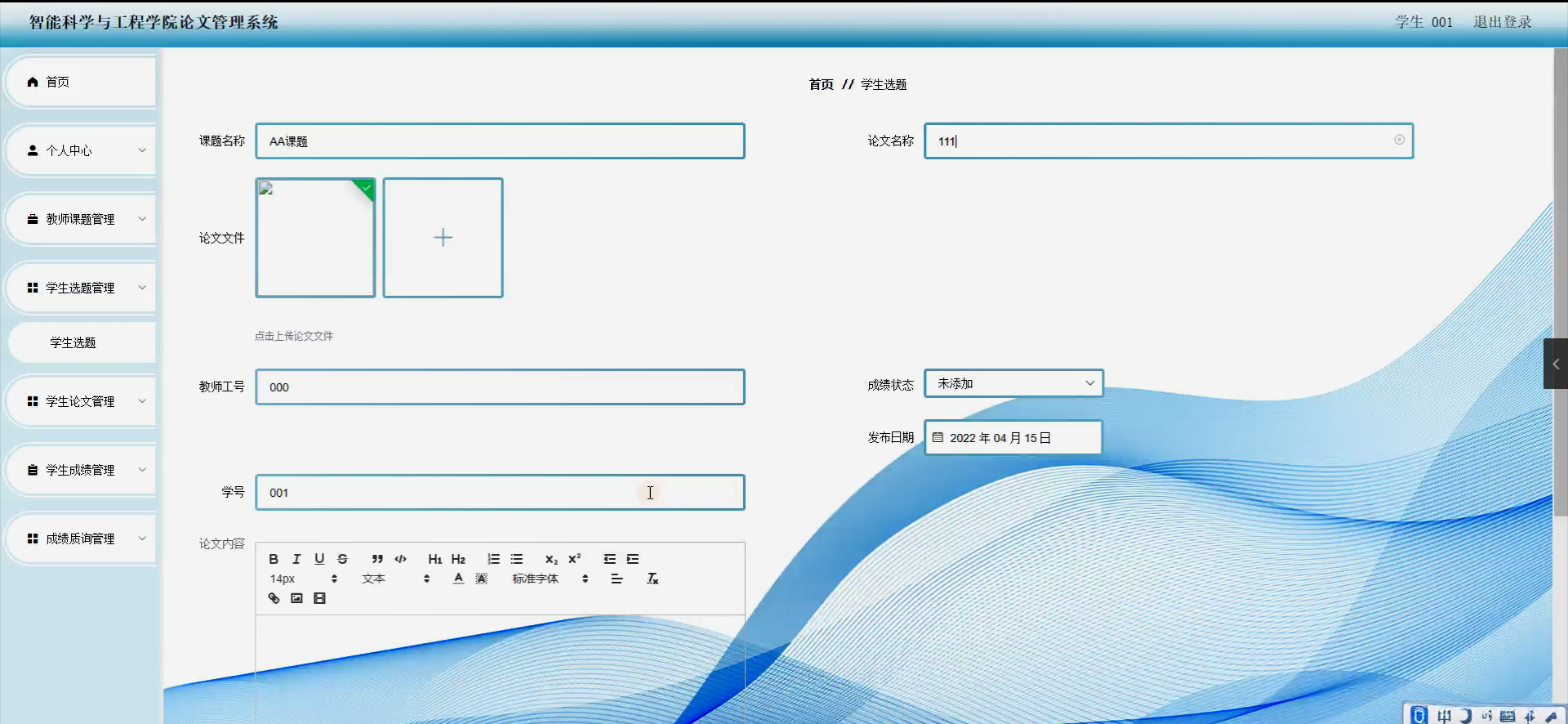Apply bold formatting in the editor
Viewport: 1568px width, 724px height.
274,559
